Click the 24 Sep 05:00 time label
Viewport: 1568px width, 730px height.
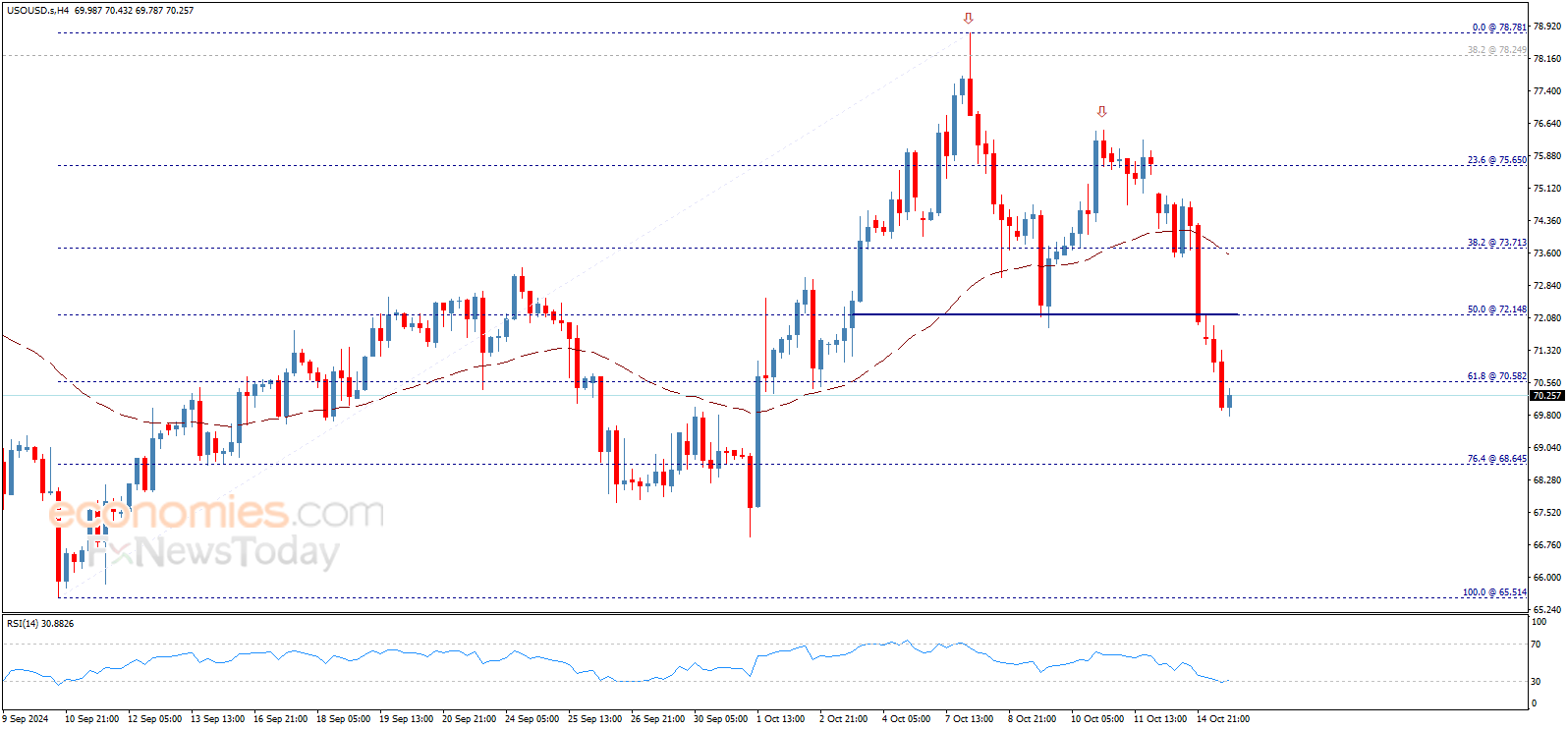pyautogui.click(x=532, y=719)
